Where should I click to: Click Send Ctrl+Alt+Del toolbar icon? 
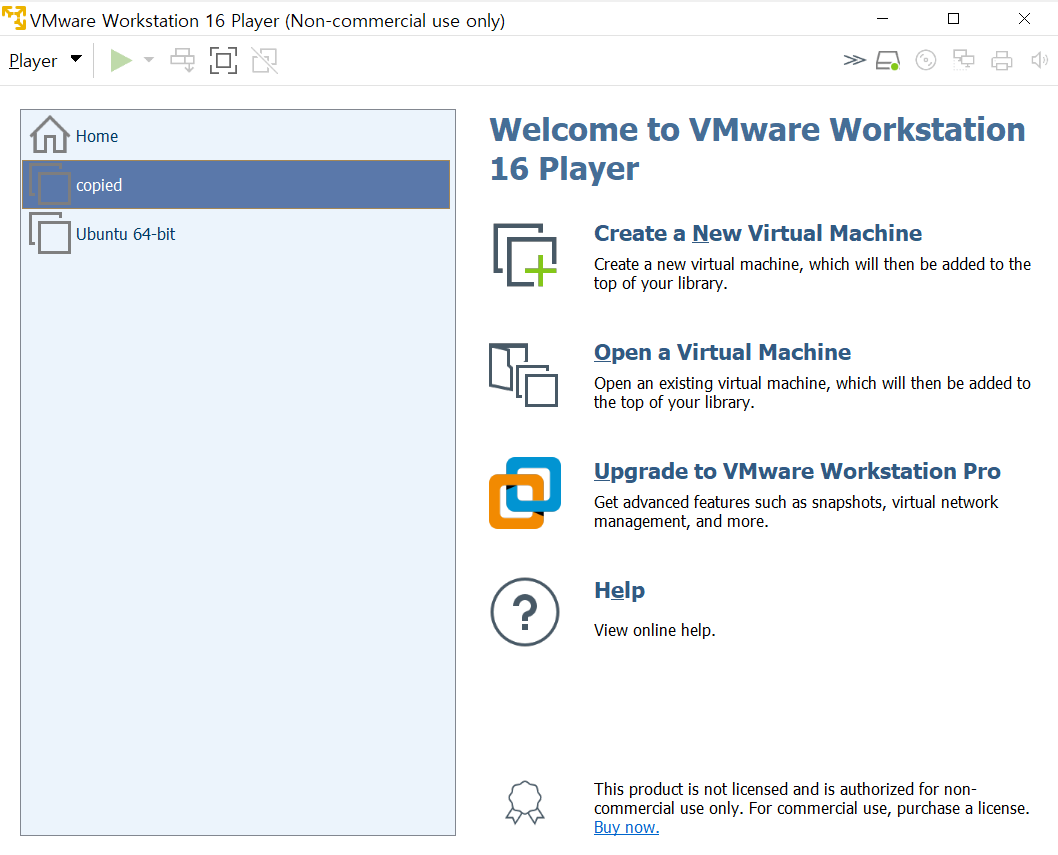(182, 60)
